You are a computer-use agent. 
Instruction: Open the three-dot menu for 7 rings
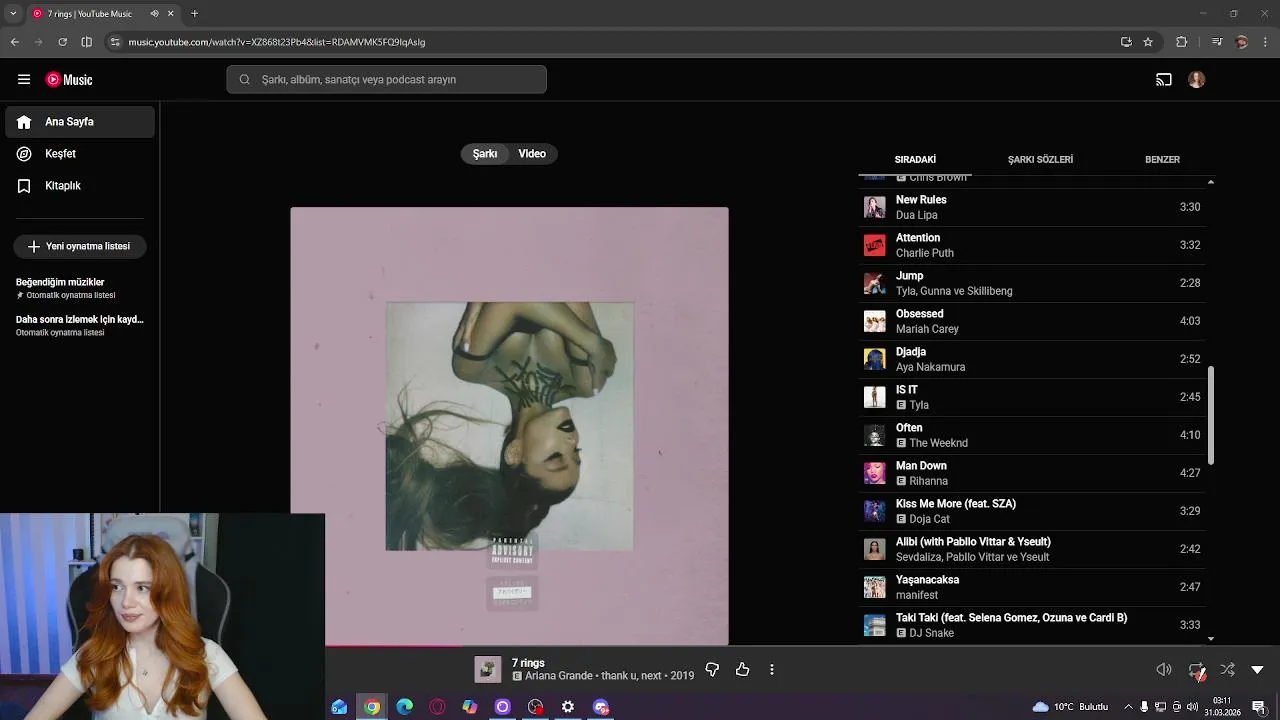772,670
